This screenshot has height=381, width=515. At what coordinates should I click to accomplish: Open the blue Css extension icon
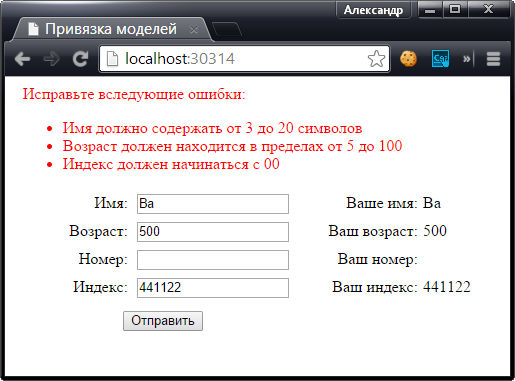(x=440, y=59)
